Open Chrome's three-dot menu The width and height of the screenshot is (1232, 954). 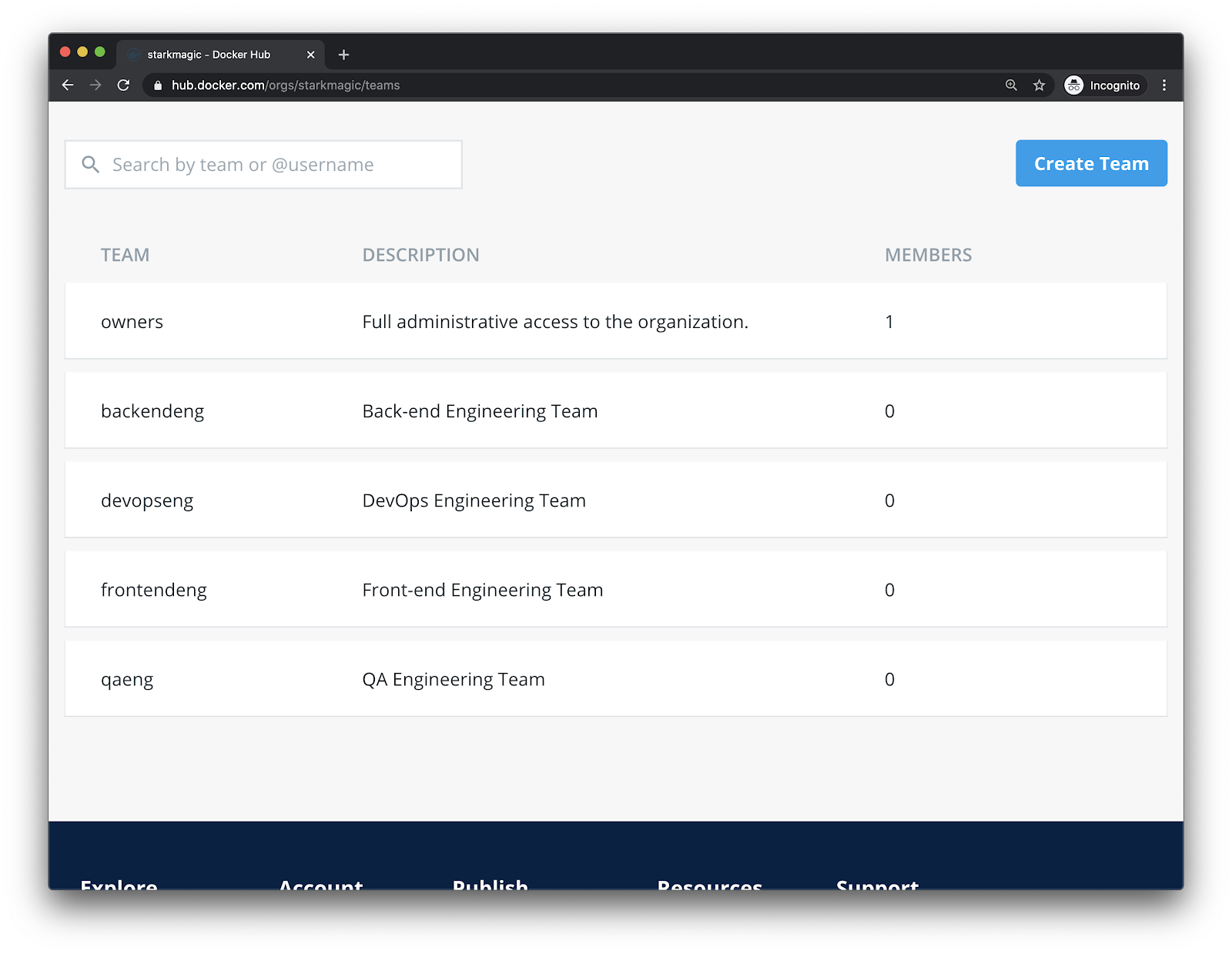coord(1163,85)
